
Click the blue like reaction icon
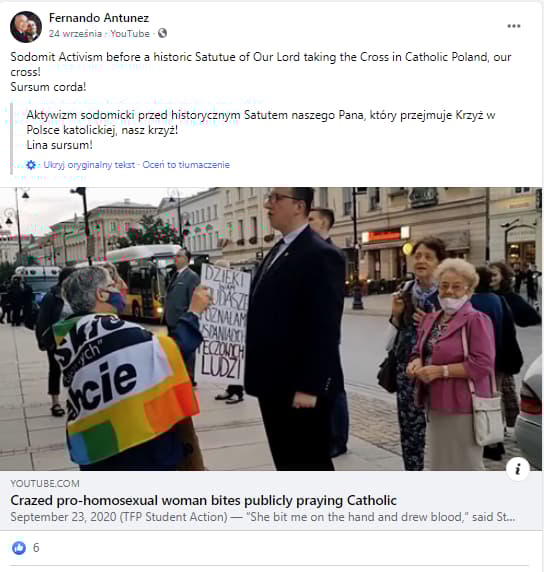19,548
